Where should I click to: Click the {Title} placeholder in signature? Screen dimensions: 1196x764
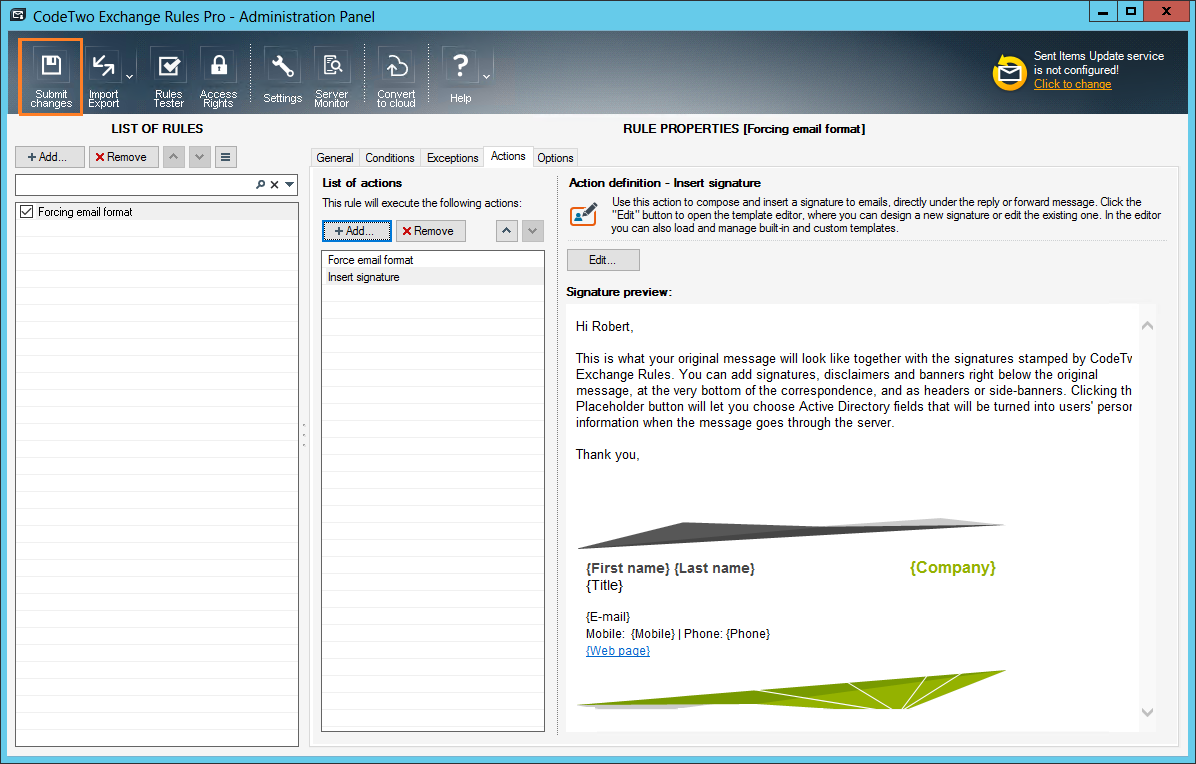(x=604, y=586)
